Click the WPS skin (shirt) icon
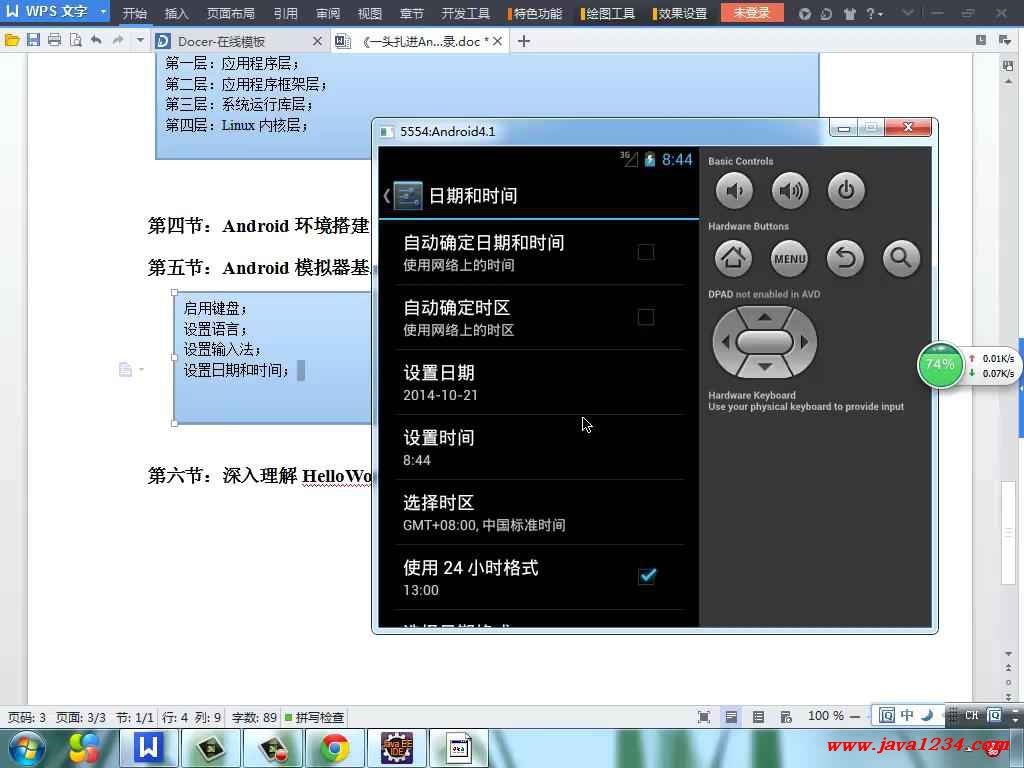The height and width of the screenshot is (768, 1024). [849, 14]
